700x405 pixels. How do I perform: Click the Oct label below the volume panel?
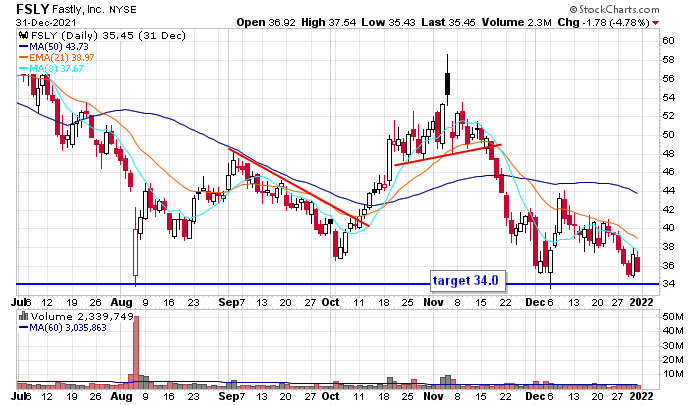click(331, 397)
